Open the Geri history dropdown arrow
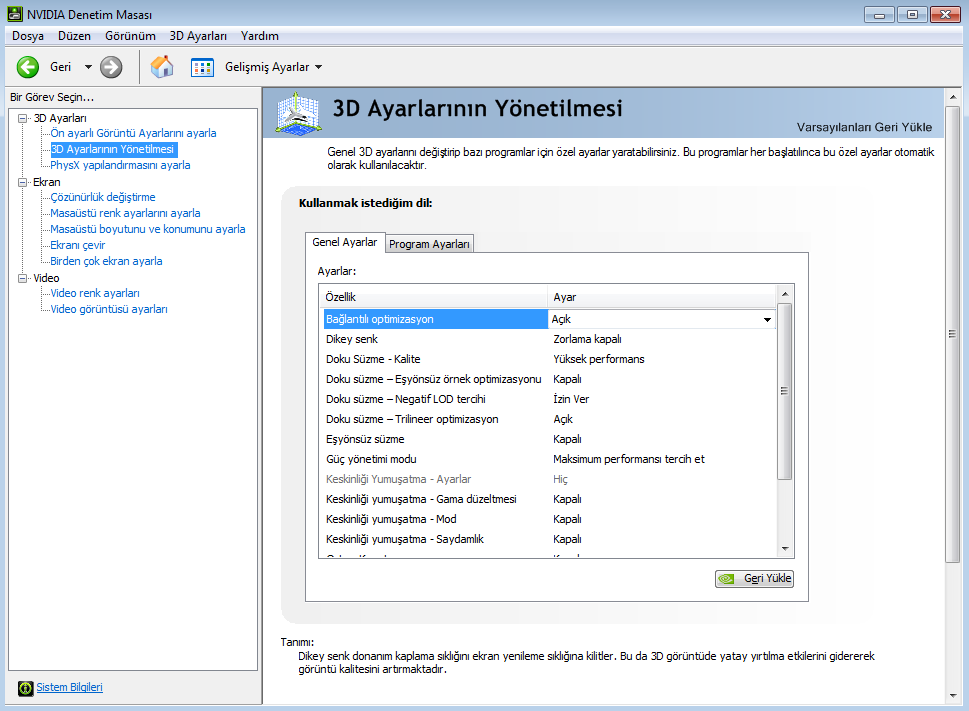 (88, 67)
